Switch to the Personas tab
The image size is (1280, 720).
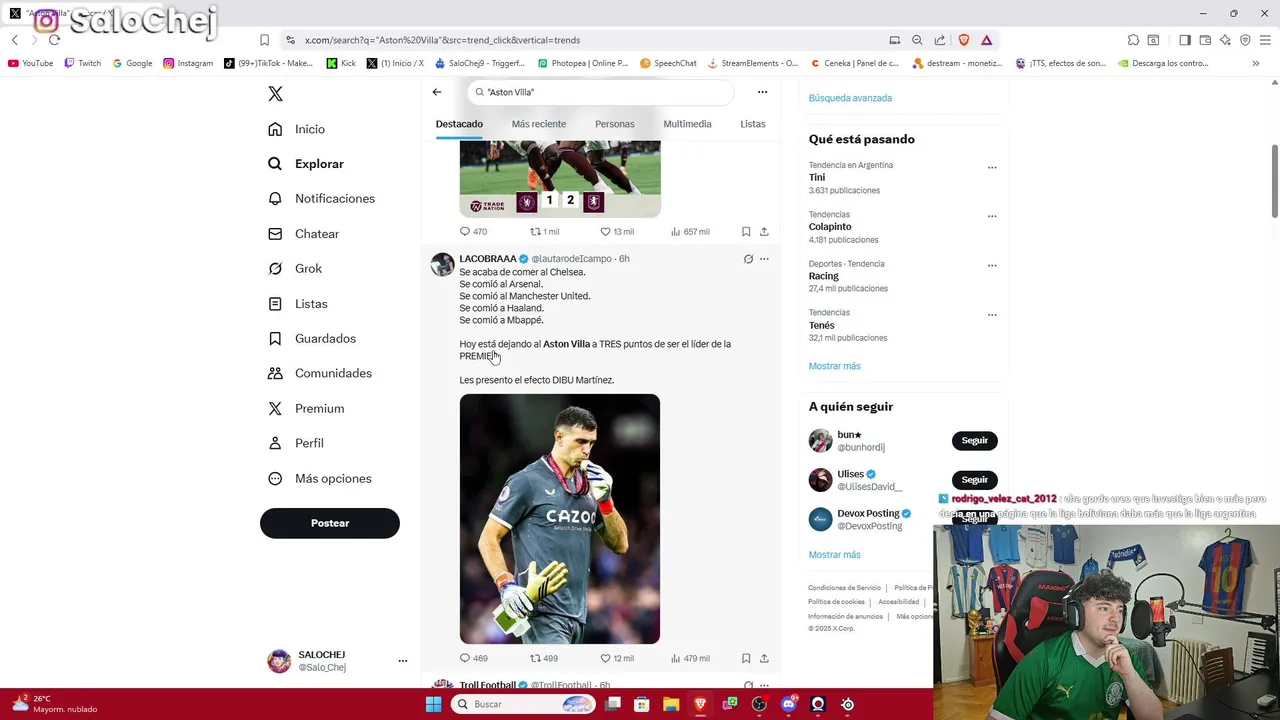click(x=615, y=124)
